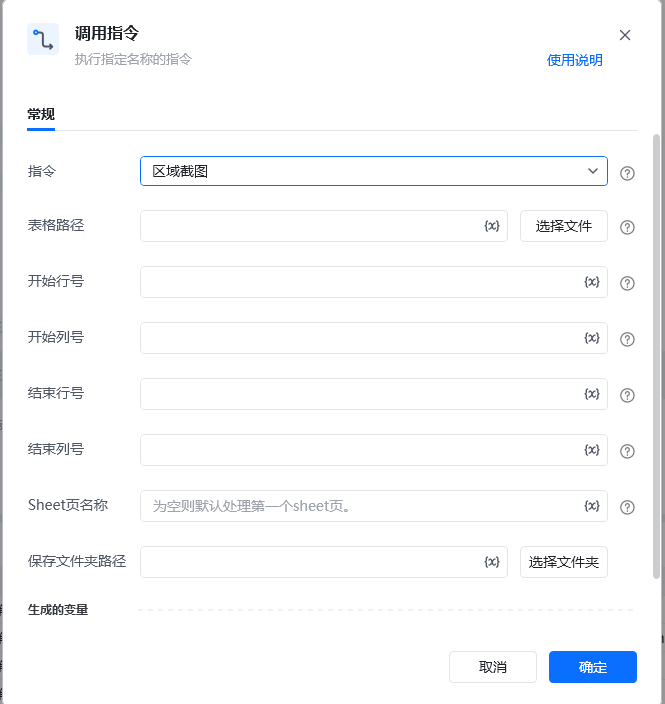The image size is (665, 704).
Task: Close the 调用指令 dialog
Action: (625, 35)
